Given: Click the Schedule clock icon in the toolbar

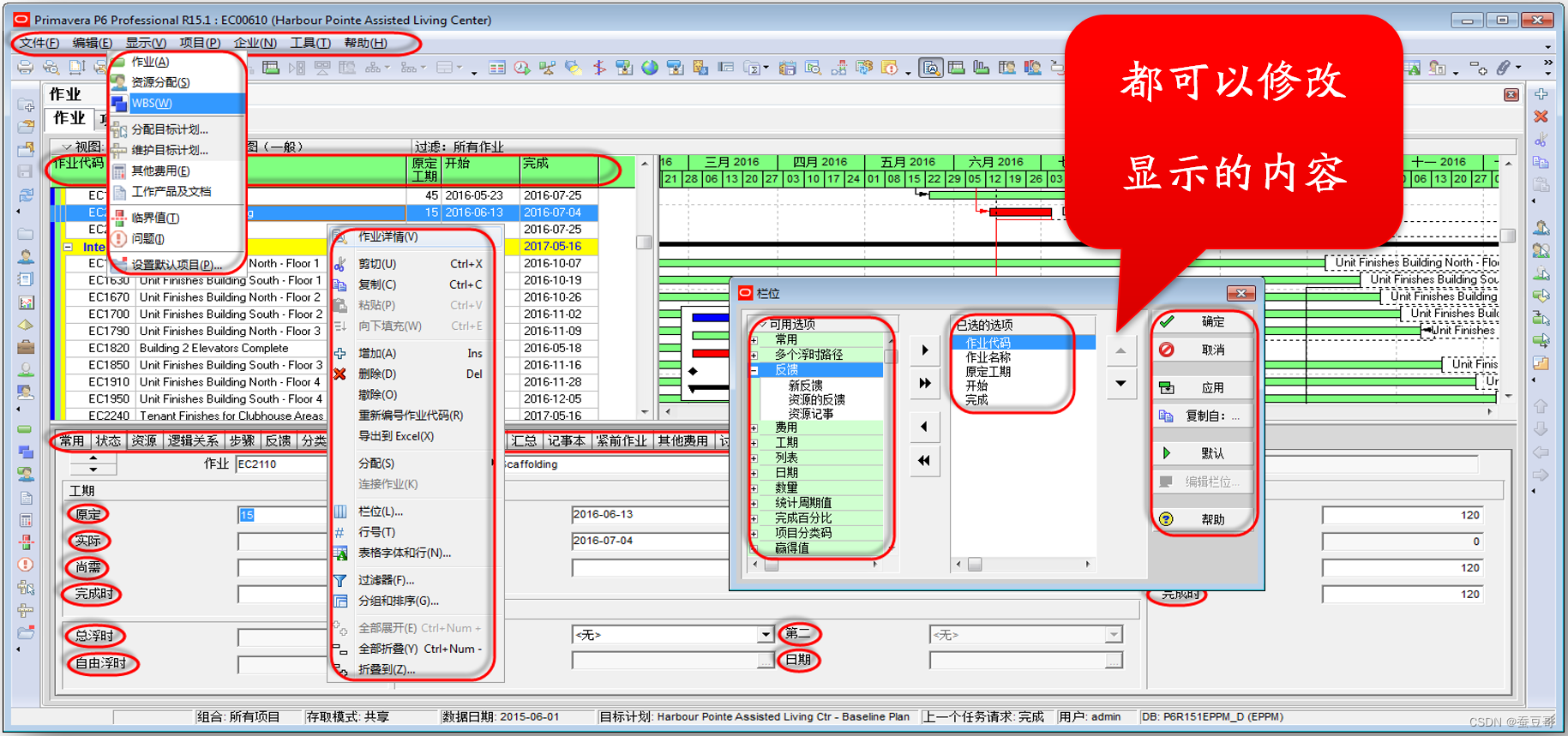Looking at the screenshot, I should 521,67.
